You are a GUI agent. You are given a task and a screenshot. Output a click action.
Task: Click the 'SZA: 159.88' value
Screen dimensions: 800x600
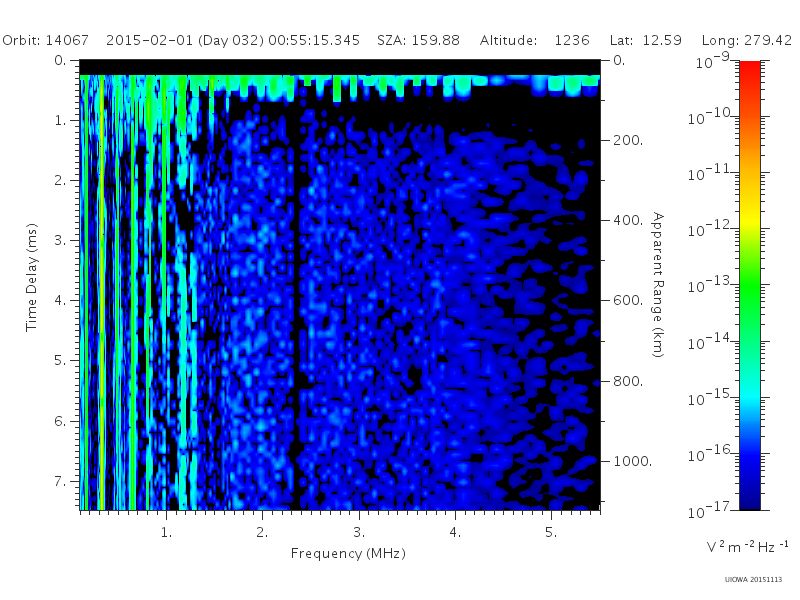coord(418,40)
